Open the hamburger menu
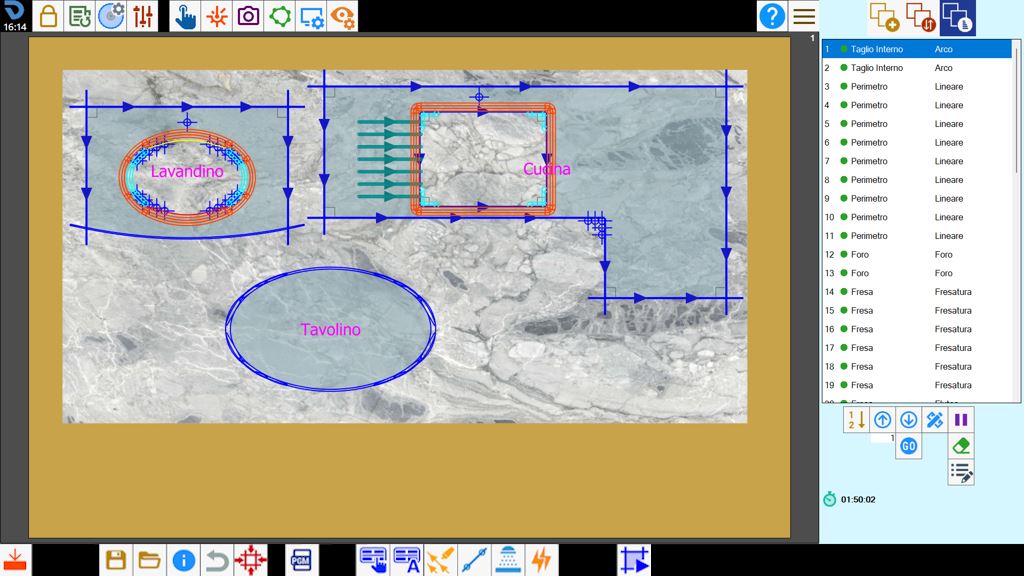This screenshot has width=1024, height=576. (804, 16)
